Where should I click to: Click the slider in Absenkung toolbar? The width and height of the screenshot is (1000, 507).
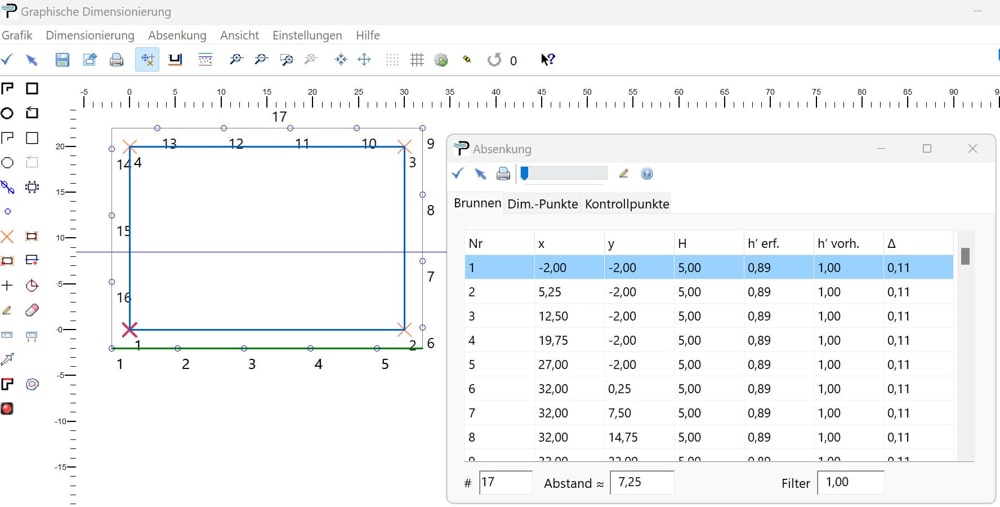pyautogui.click(x=564, y=174)
